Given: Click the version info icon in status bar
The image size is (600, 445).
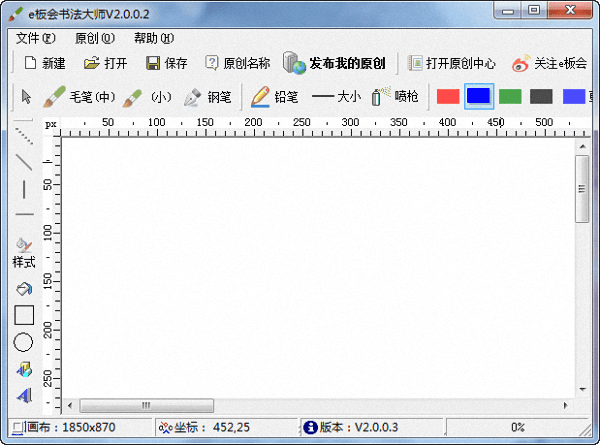Looking at the screenshot, I should (310, 427).
